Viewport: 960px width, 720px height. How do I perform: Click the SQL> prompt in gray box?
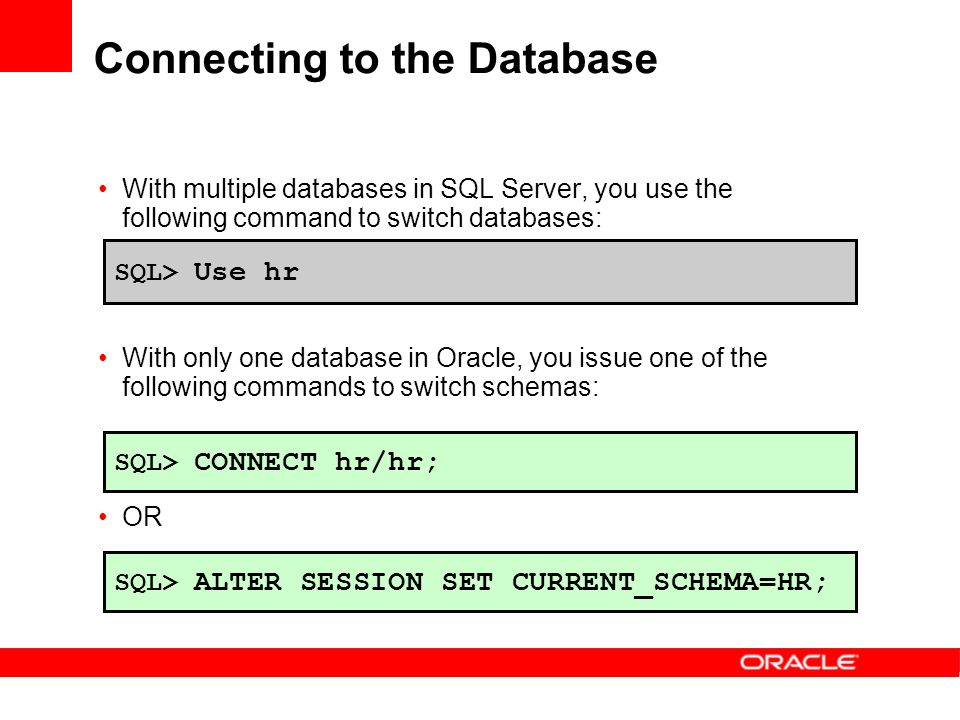146,272
